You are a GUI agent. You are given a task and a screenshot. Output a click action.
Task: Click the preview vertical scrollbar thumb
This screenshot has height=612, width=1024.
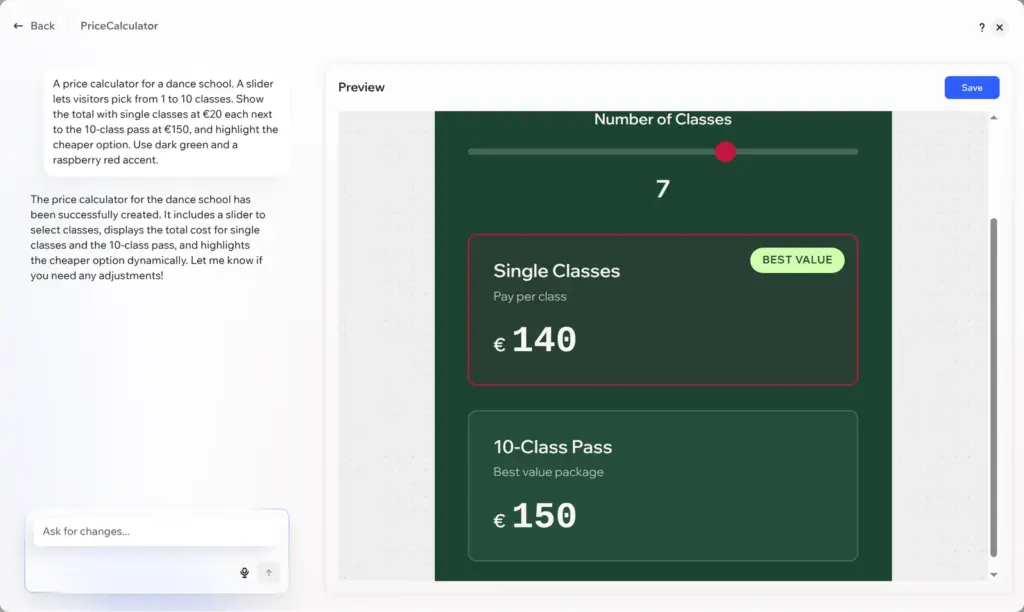[x=993, y=387]
